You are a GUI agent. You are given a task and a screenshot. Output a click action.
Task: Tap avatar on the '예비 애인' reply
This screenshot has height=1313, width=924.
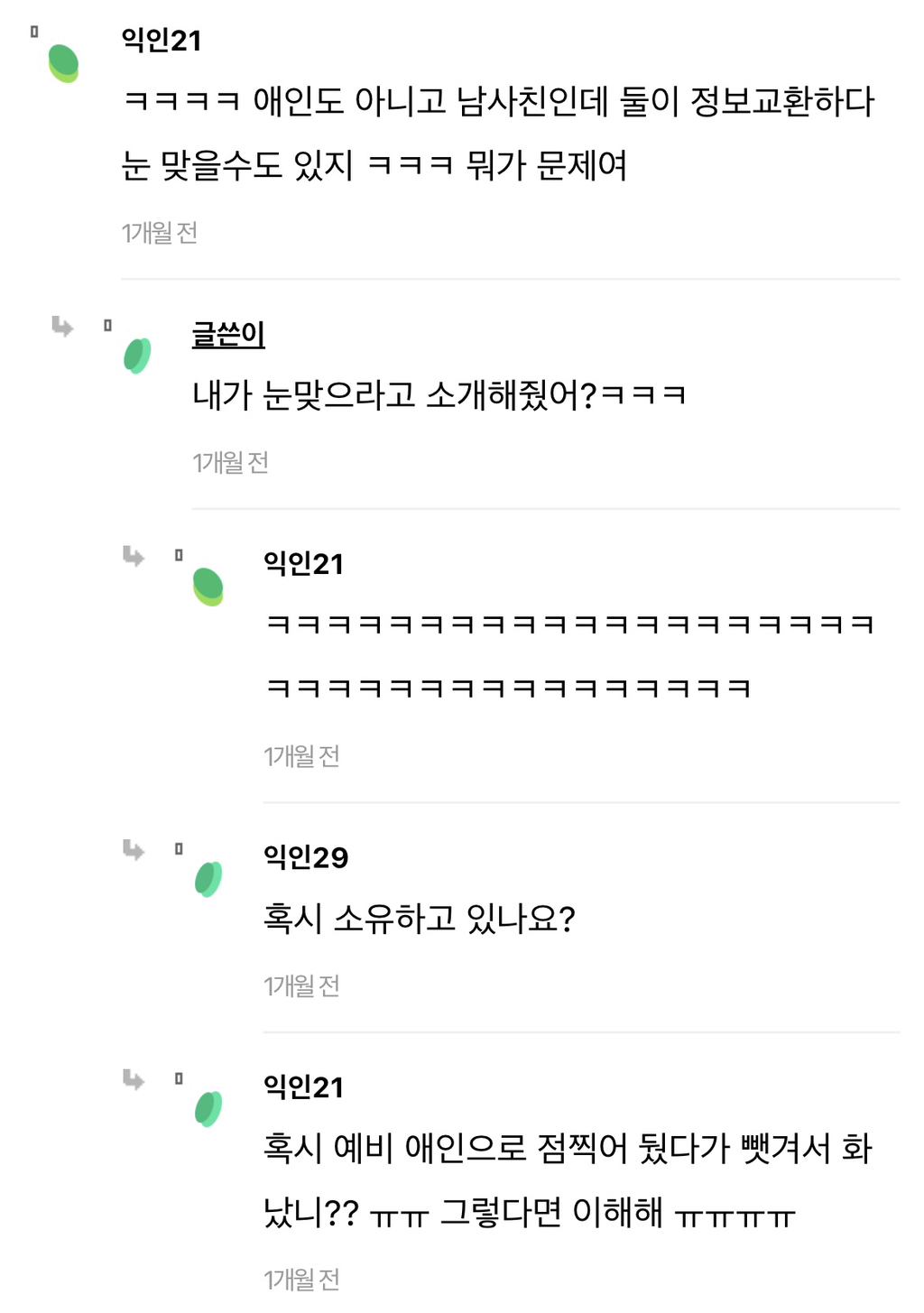208,1109
